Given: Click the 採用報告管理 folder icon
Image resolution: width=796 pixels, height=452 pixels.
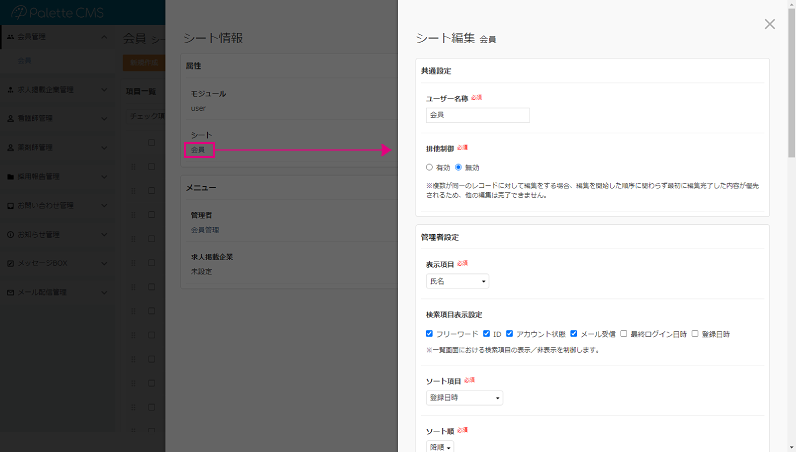Looking at the screenshot, I should pyautogui.click(x=11, y=177).
